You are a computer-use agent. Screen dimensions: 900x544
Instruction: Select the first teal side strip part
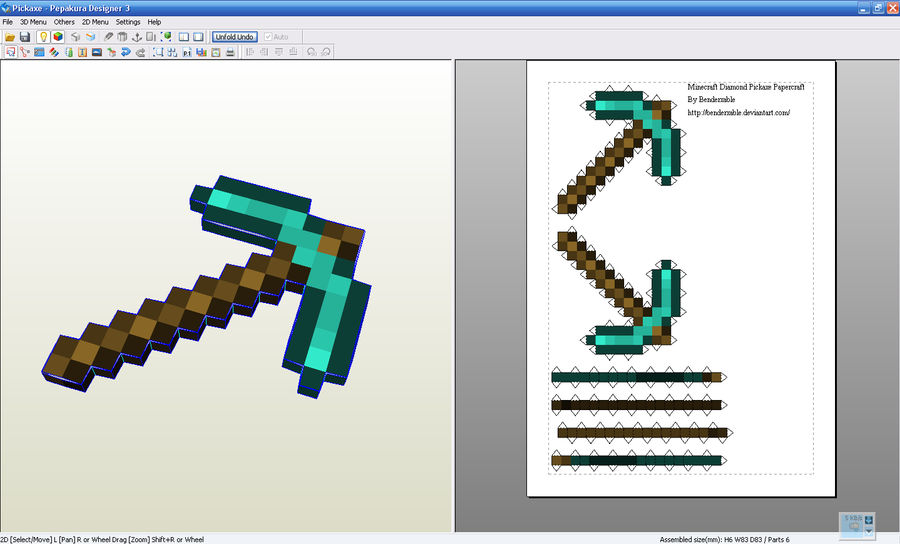pyautogui.click(x=638, y=377)
